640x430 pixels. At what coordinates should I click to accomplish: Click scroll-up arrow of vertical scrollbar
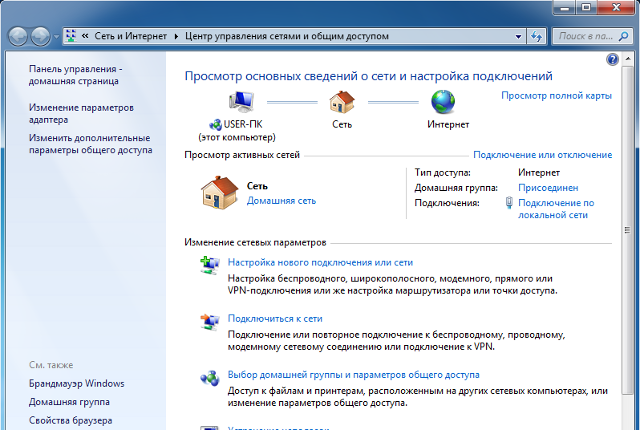627,60
